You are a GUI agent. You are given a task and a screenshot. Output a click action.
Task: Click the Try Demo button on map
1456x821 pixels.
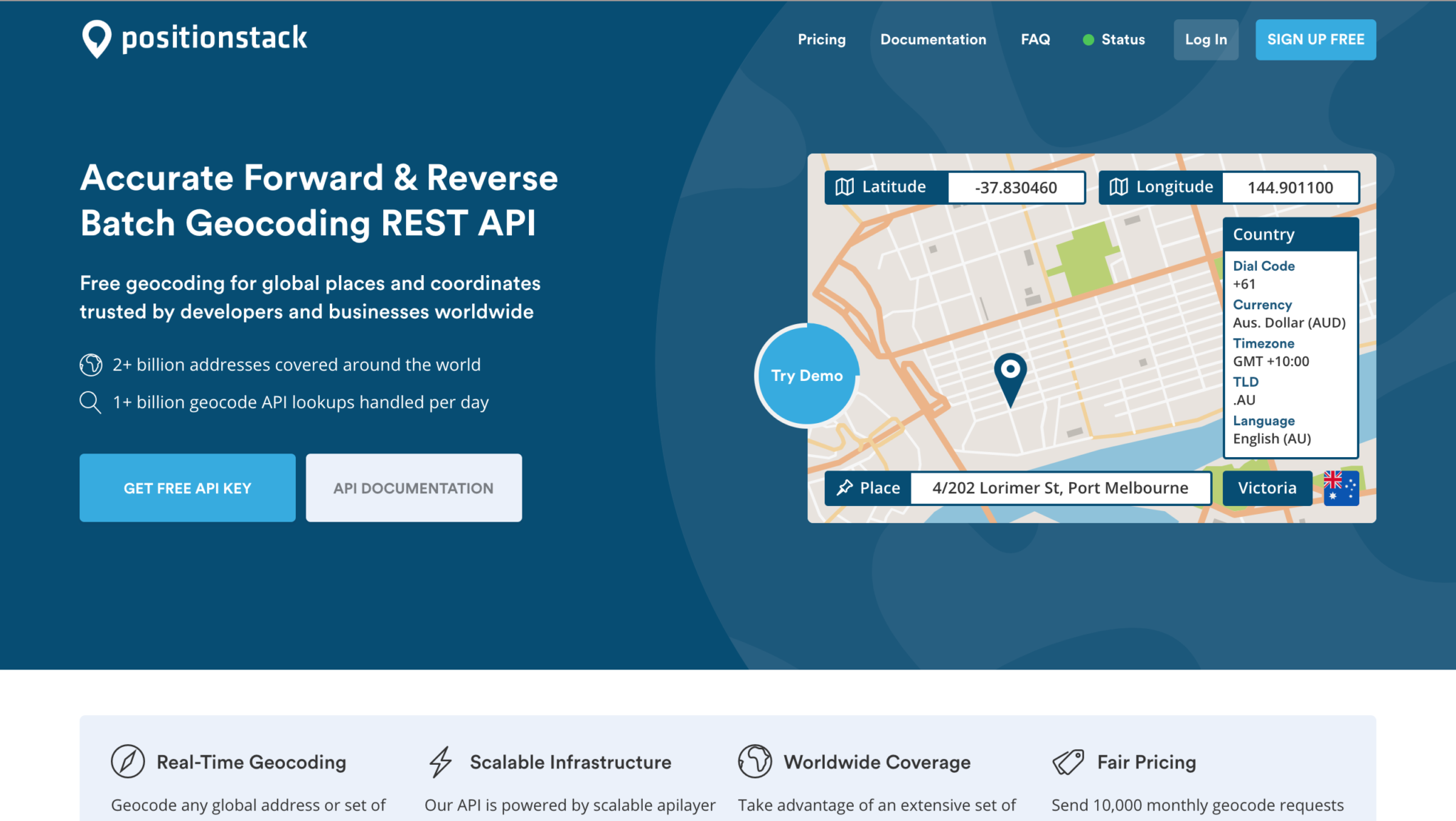coord(808,376)
